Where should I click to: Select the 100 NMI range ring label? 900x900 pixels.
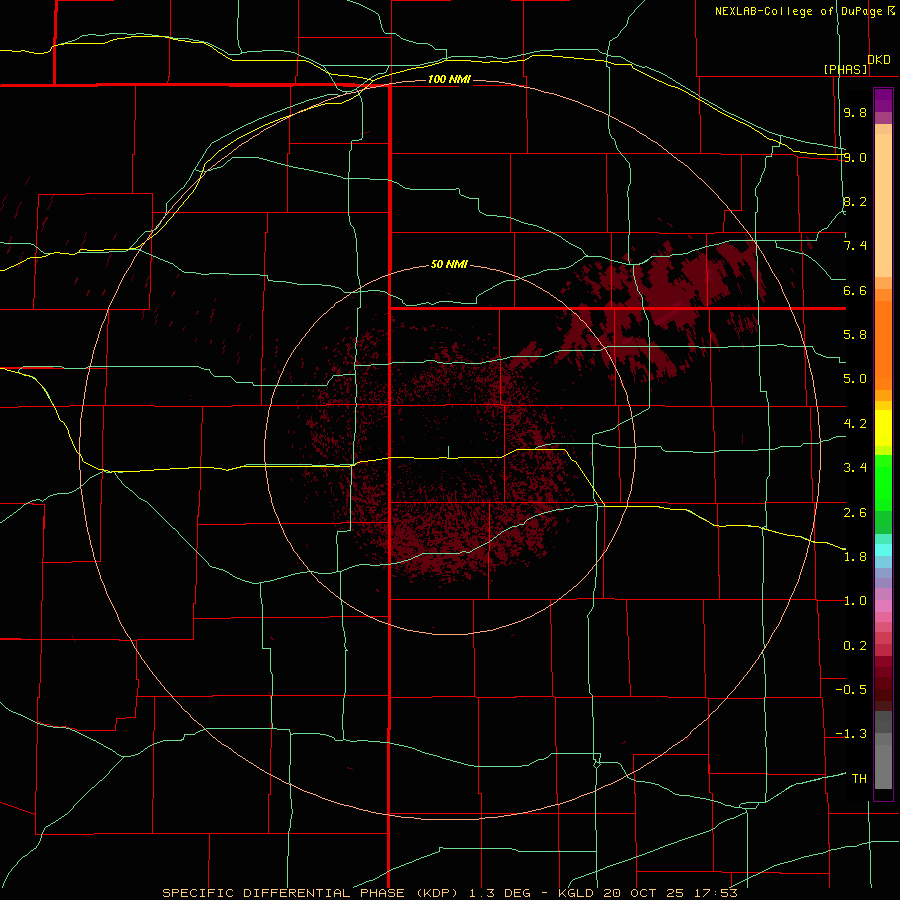[449, 79]
